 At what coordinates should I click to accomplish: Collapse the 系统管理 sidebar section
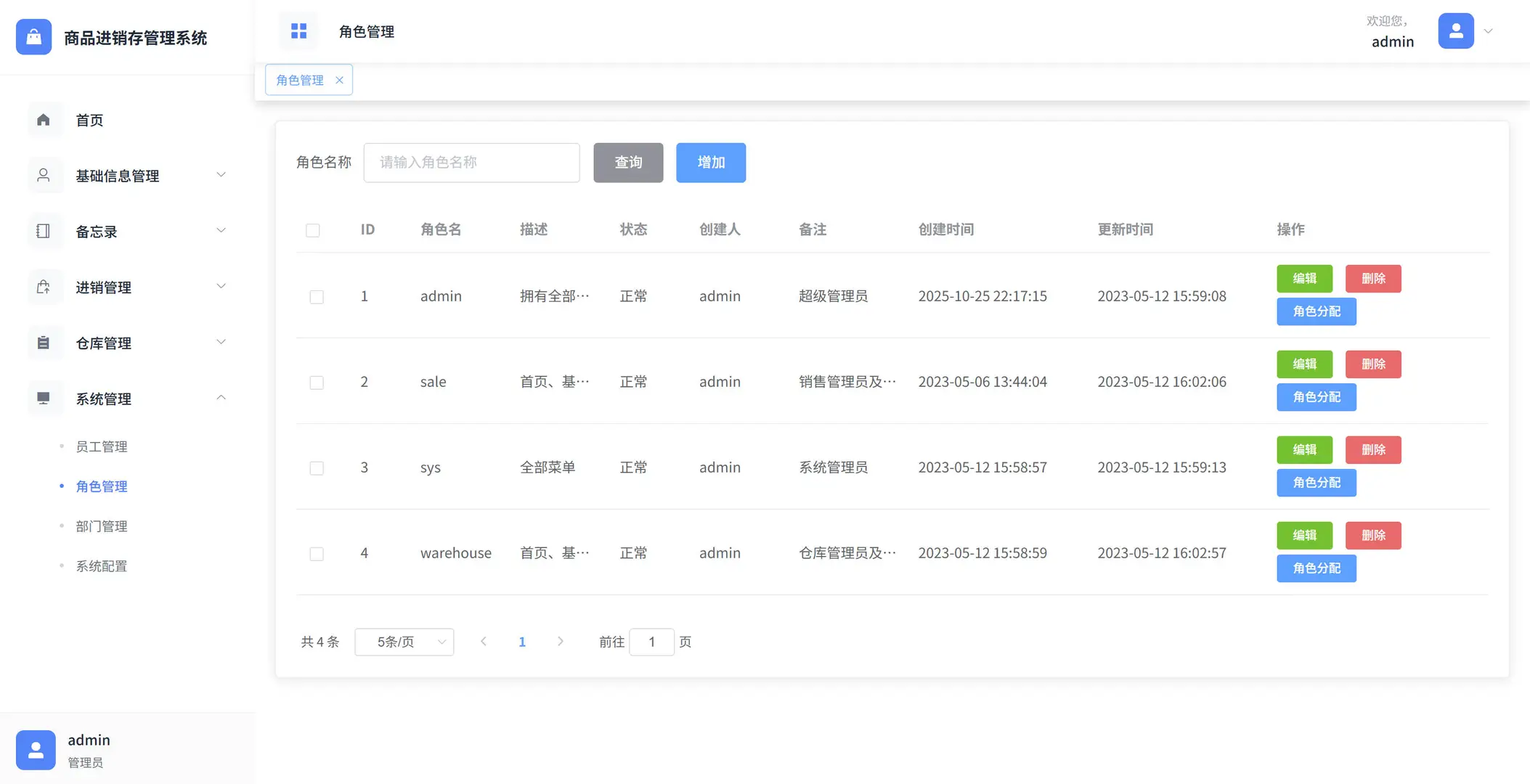[x=221, y=397]
